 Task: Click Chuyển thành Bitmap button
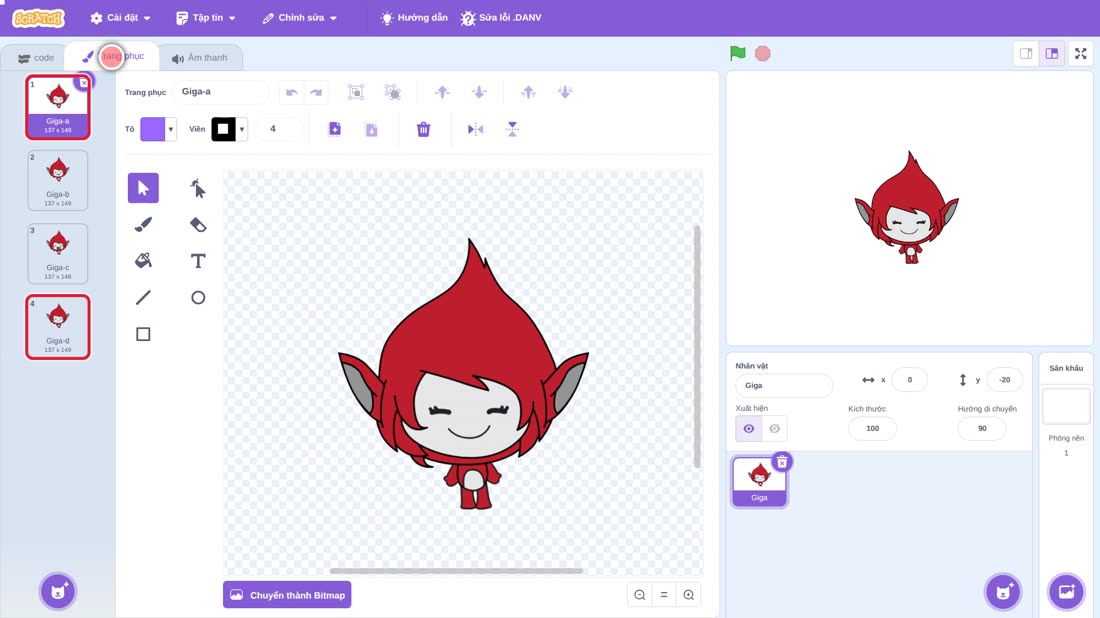(x=287, y=595)
